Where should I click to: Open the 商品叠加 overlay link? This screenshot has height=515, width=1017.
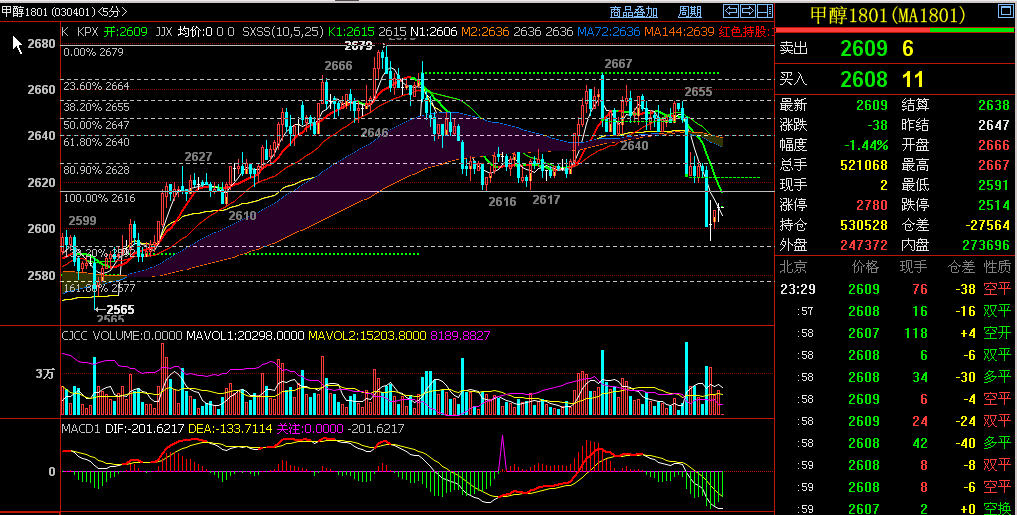click(634, 12)
